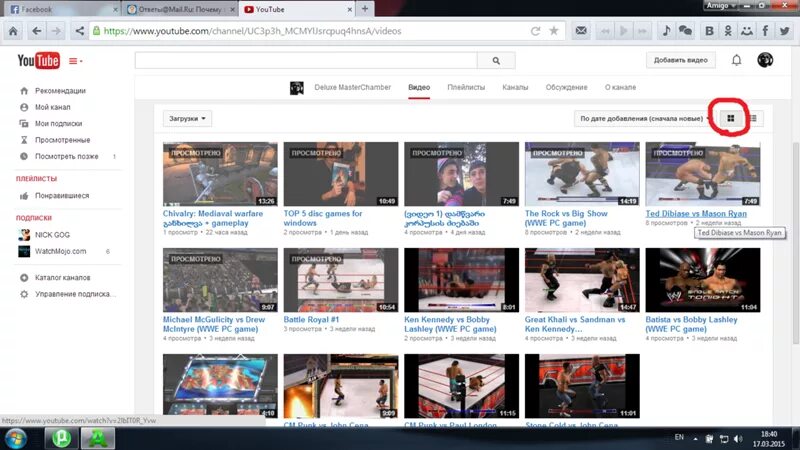Expand the Загрузки dropdown

pyautogui.click(x=187, y=118)
